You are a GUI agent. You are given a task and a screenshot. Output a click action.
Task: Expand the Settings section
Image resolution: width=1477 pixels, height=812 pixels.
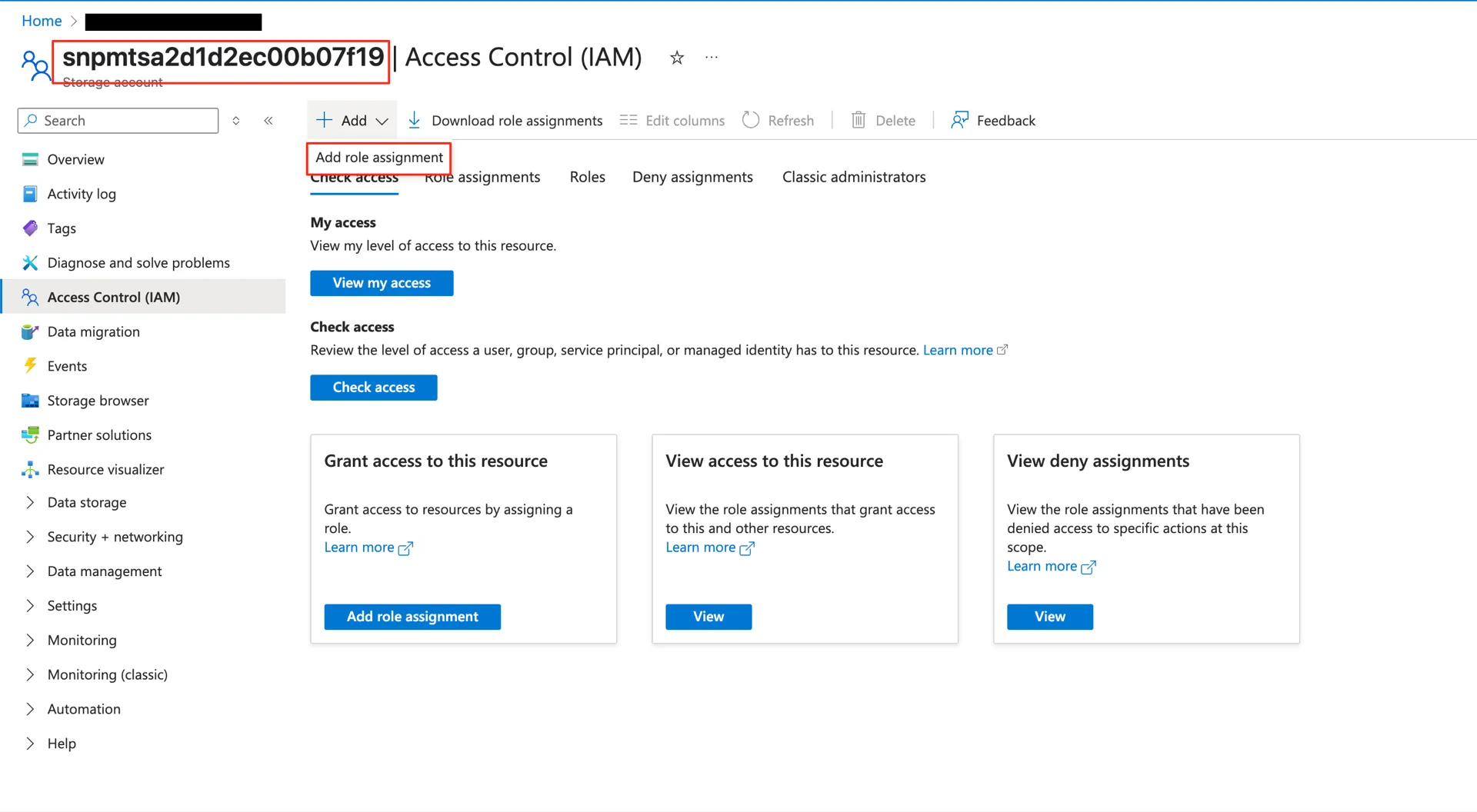point(30,606)
